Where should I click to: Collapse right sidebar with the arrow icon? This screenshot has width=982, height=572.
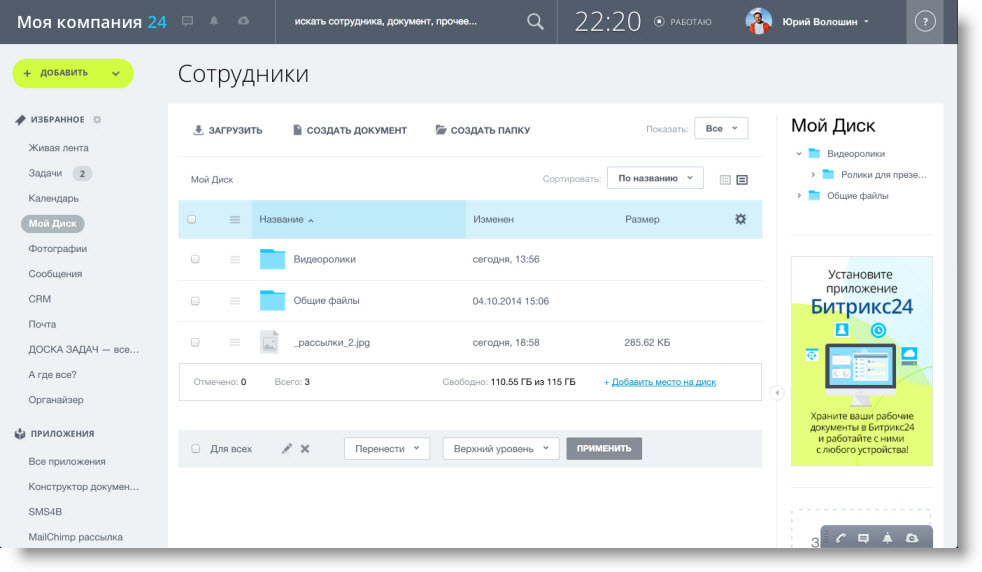click(777, 393)
